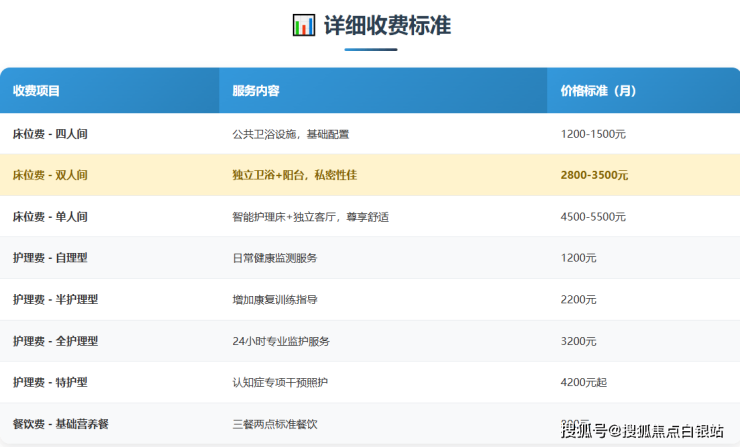This screenshot has width=740, height=447.
Task: Click the 2800-3500元 highlighted price
Action: point(595,175)
